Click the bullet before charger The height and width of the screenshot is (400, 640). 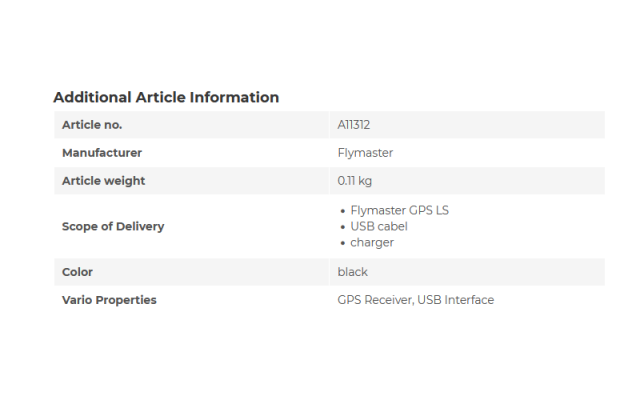[342, 243]
